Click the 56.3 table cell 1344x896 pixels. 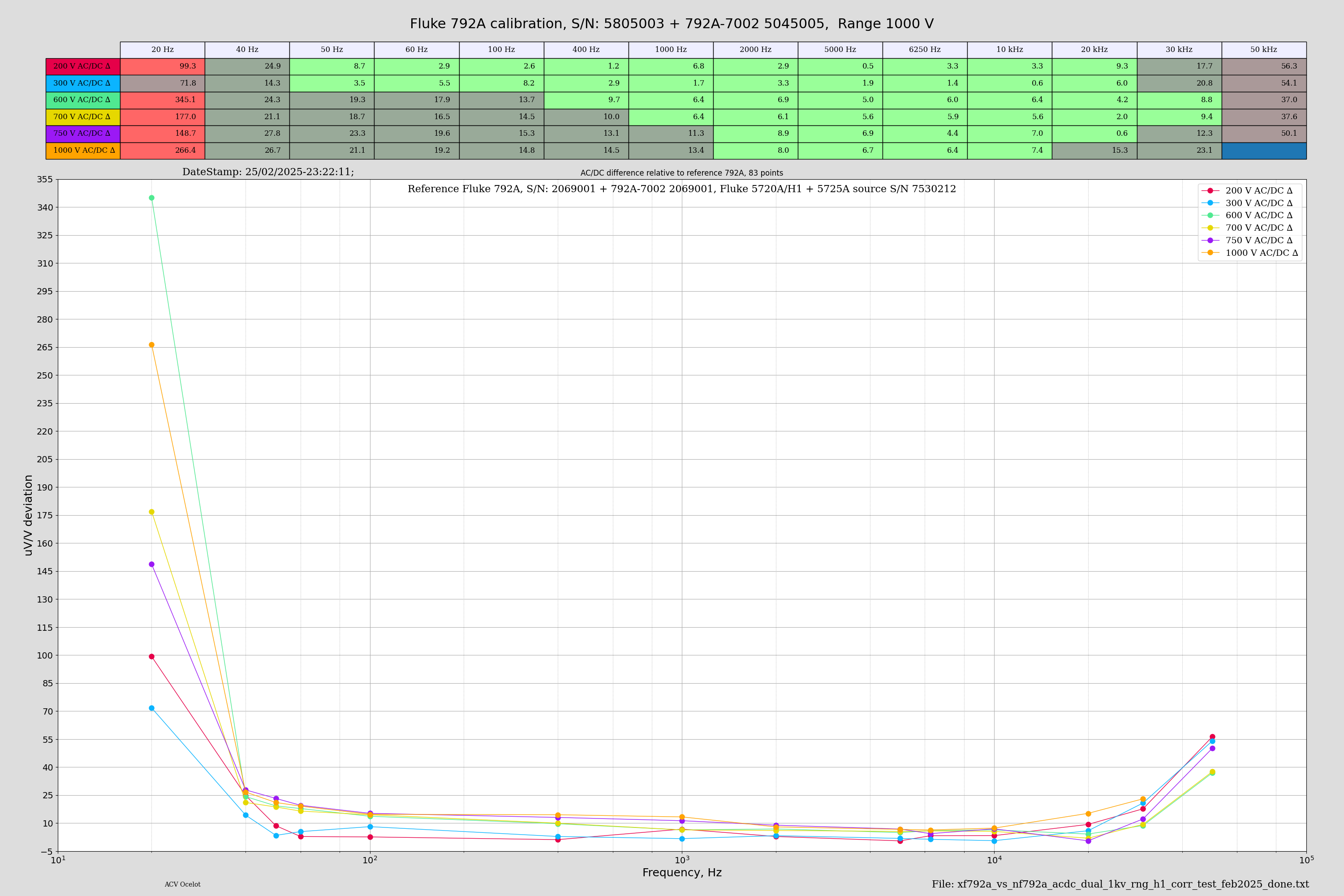(1263, 66)
